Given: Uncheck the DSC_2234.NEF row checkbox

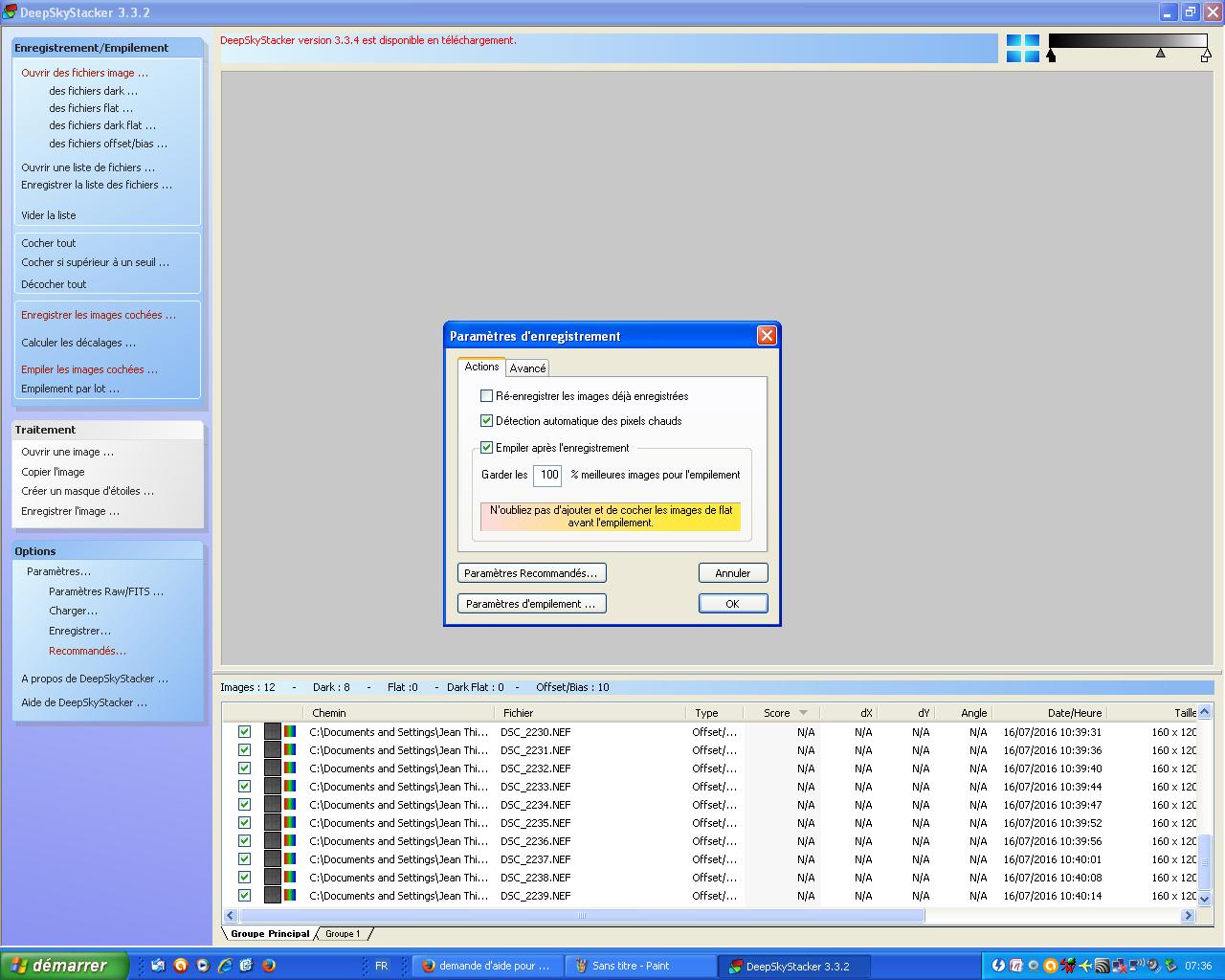Looking at the screenshot, I should tap(244, 804).
